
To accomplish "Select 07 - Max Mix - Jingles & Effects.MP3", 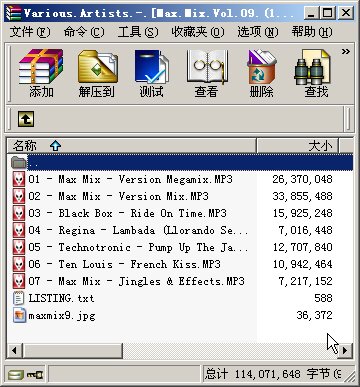I will (180, 281).
